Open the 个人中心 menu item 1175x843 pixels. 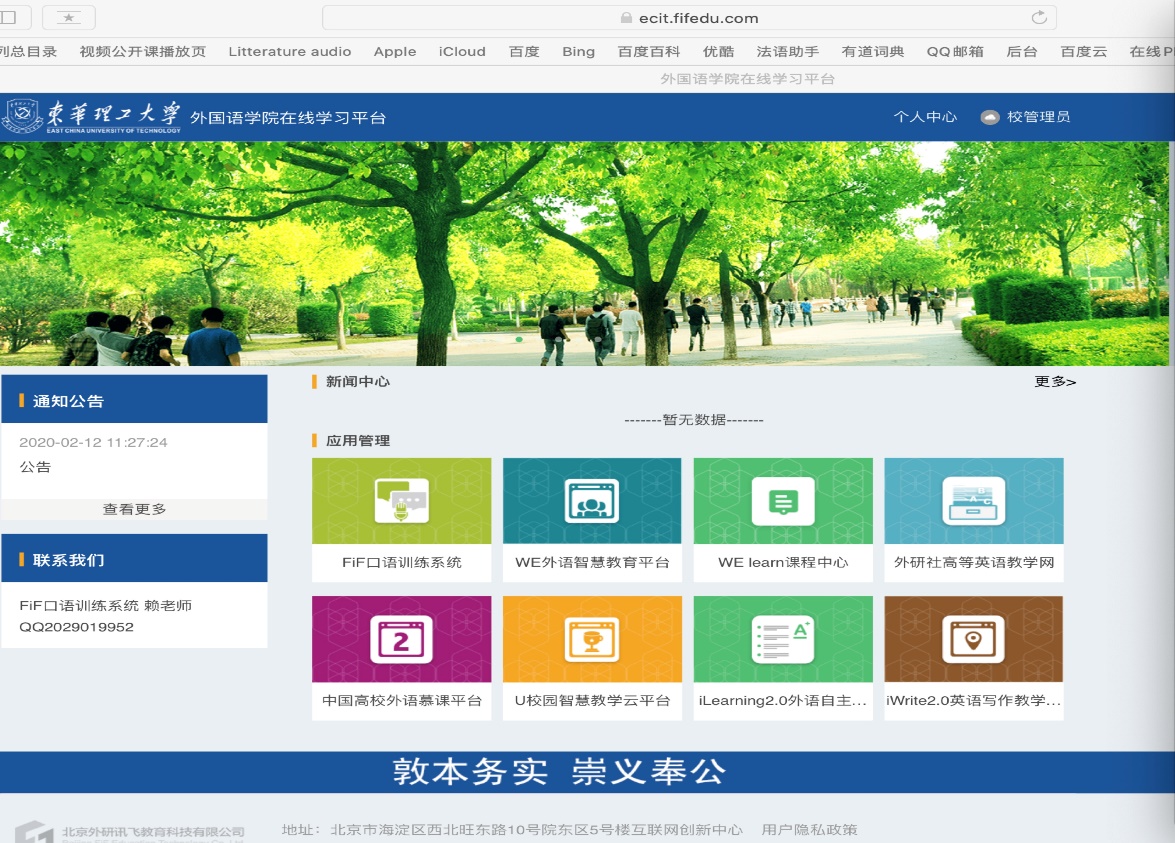pos(925,117)
